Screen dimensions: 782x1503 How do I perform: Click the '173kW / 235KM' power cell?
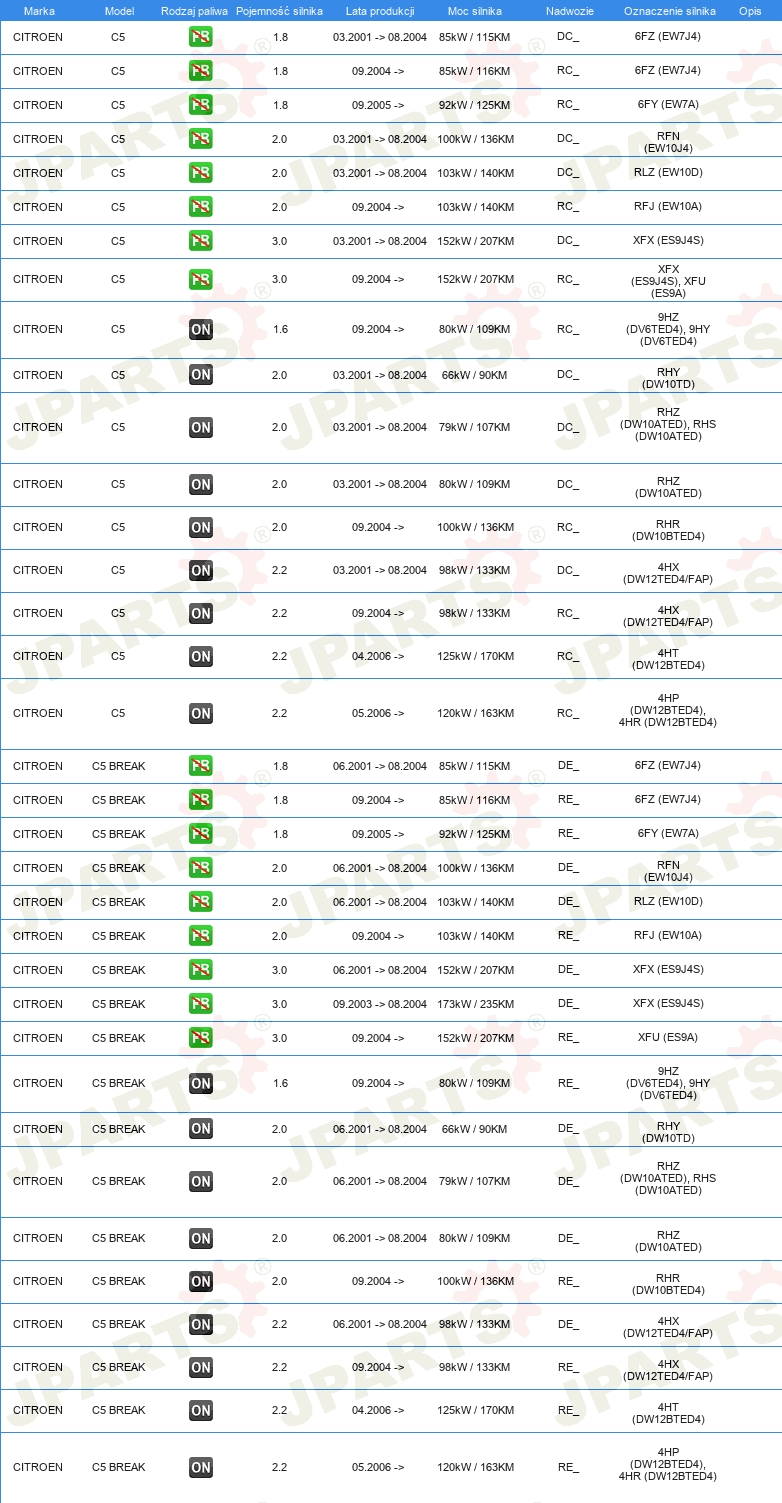[x=476, y=1004]
